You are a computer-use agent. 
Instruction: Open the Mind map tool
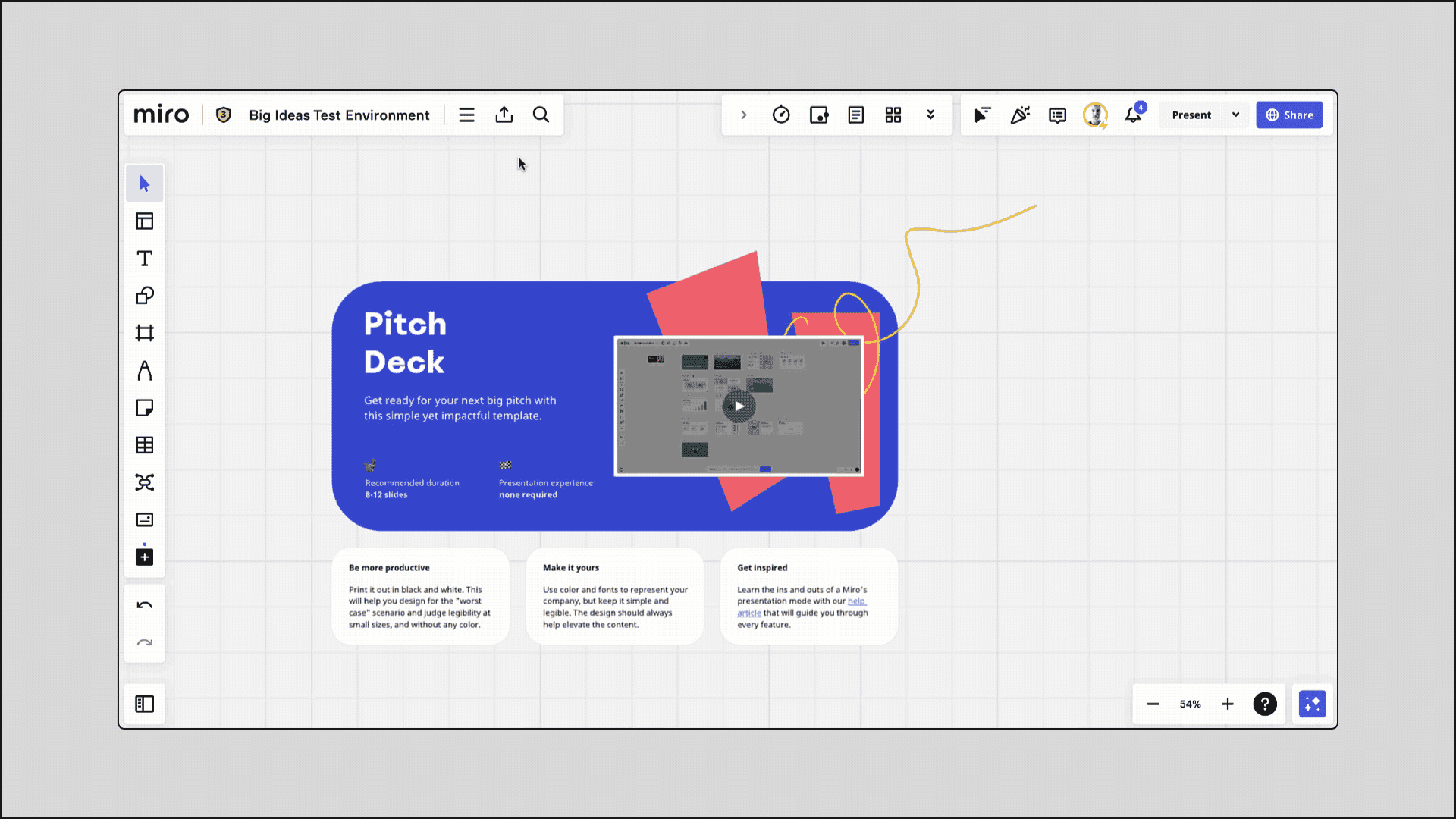point(144,482)
